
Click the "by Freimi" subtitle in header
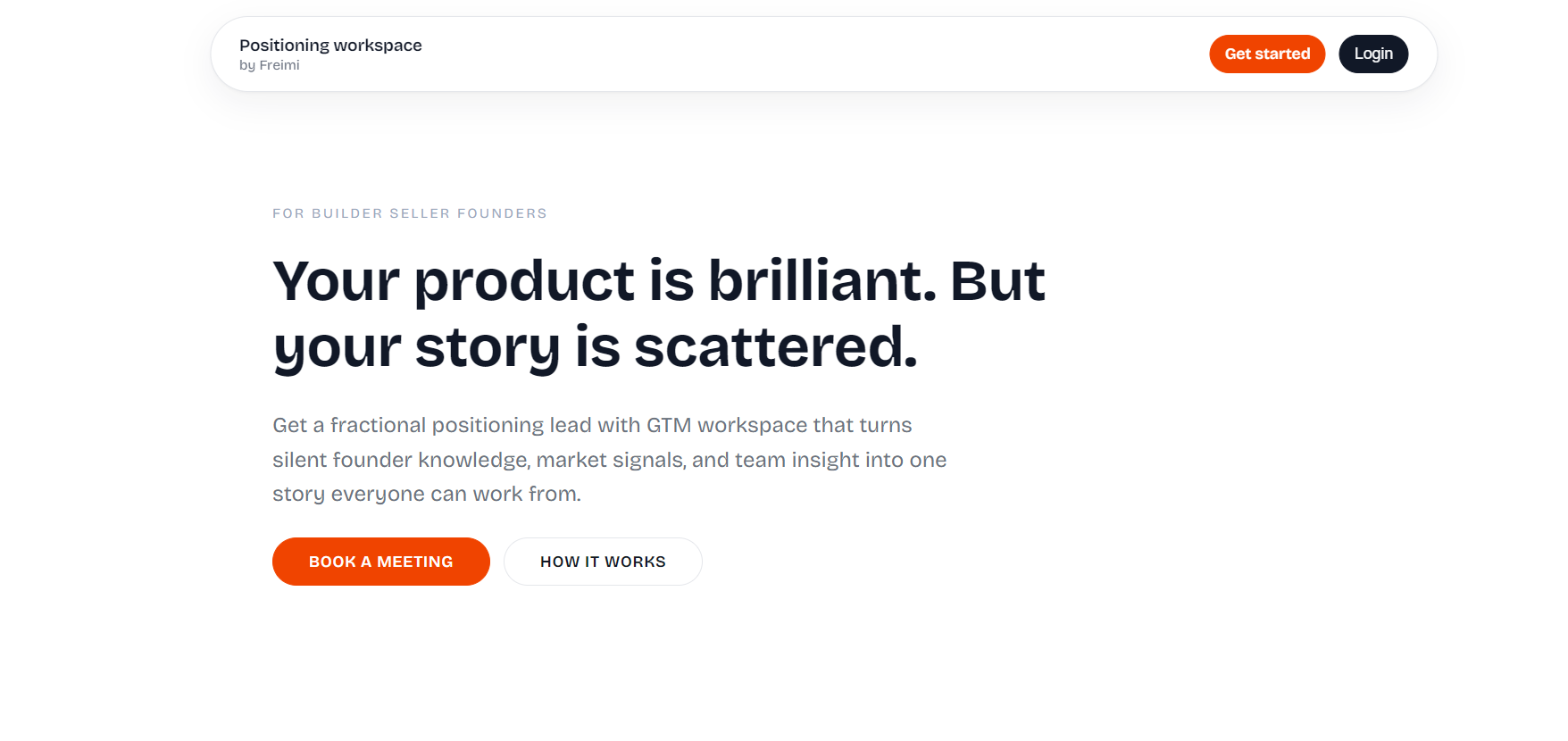coord(270,65)
